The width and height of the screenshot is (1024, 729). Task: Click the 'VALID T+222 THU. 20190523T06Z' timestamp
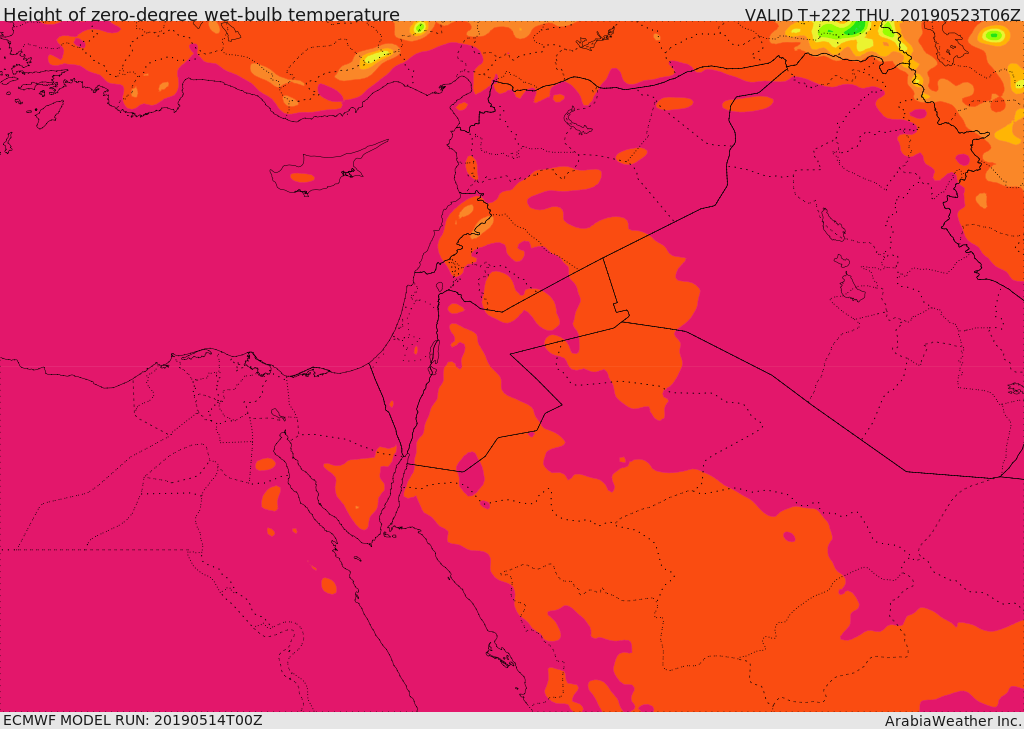[x=884, y=14]
